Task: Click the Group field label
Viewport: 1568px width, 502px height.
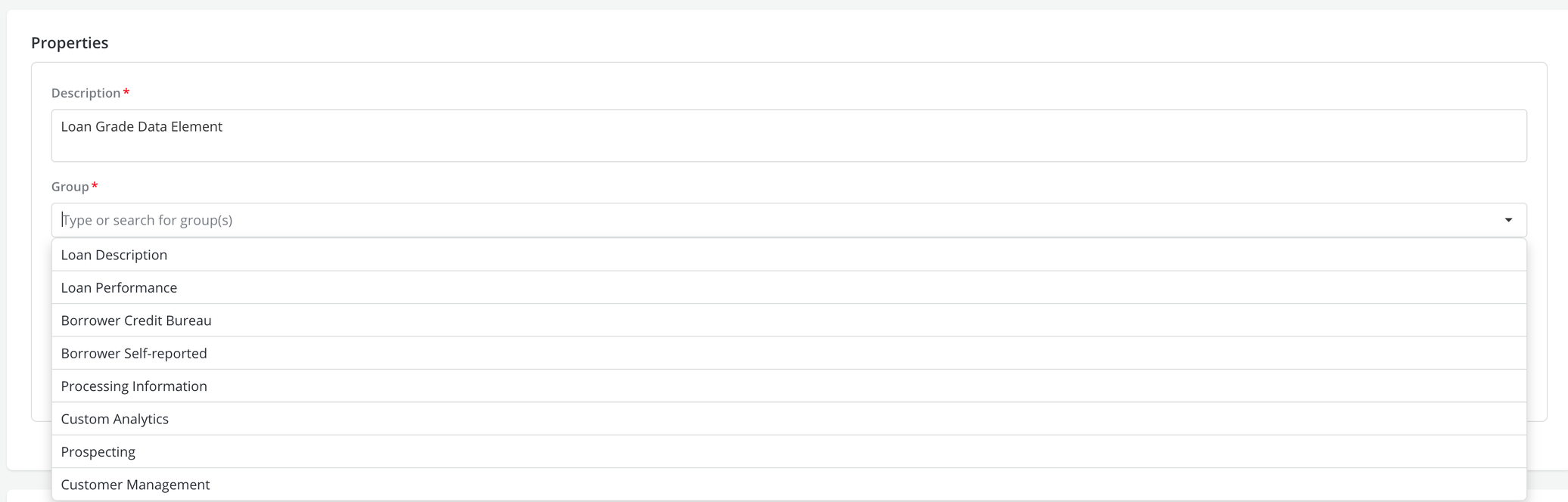Action: coord(70,187)
